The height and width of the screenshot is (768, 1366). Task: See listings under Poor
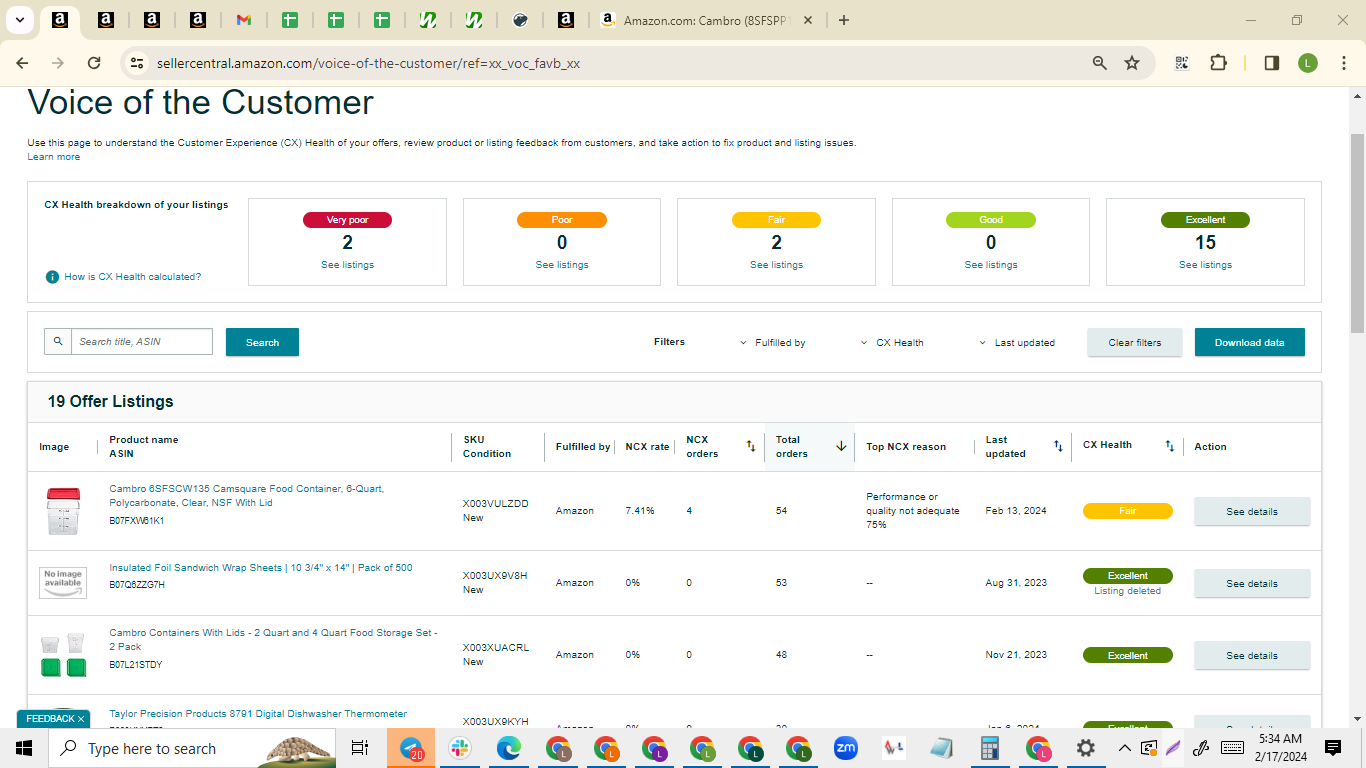coord(562,265)
